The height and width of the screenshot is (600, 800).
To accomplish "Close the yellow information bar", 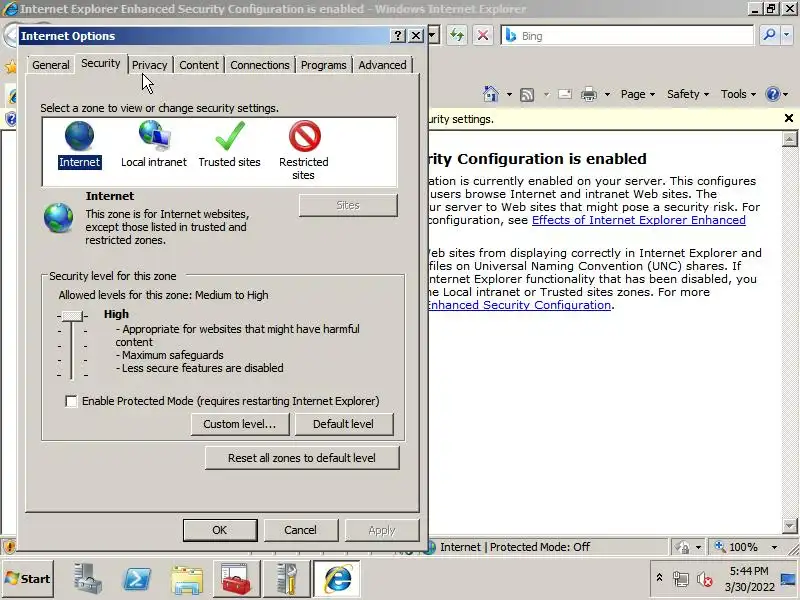I will click(x=789, y=118).
